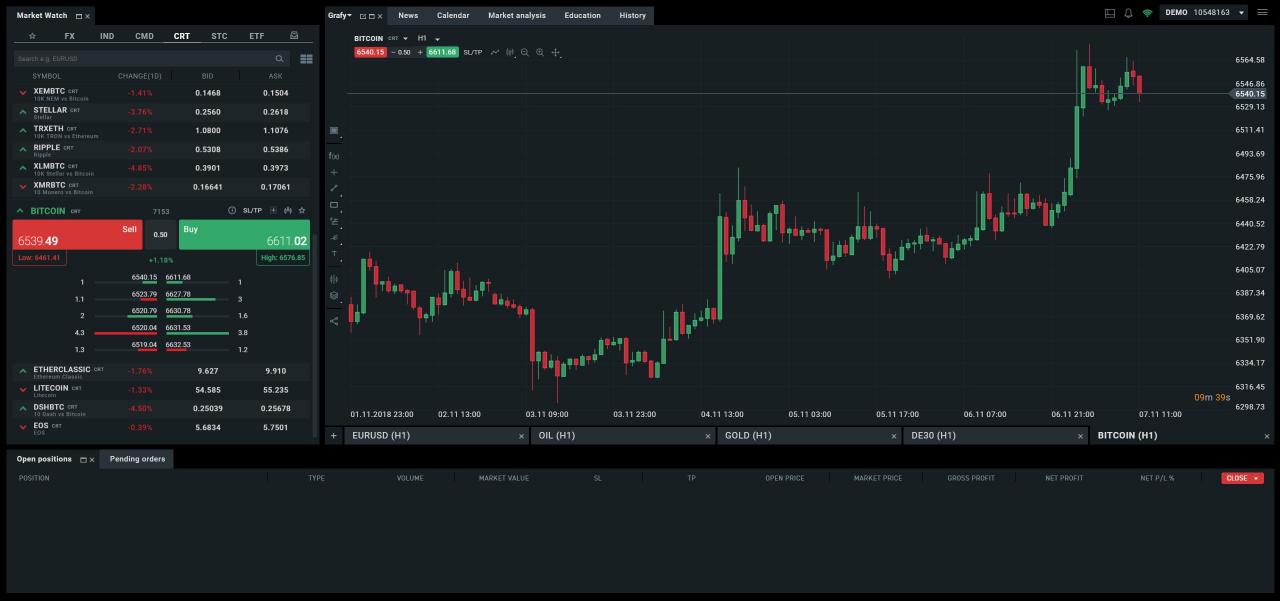Expand the CRT dropdown next to BITCOIN title
This screenshot has width=1280, height=601.
[405, 38]
